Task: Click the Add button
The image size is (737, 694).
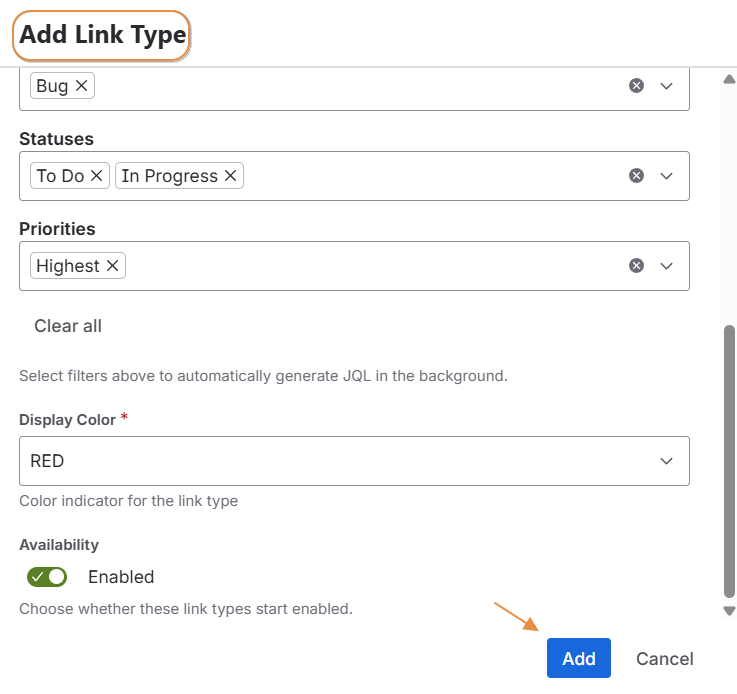Action: coord(578,658)
